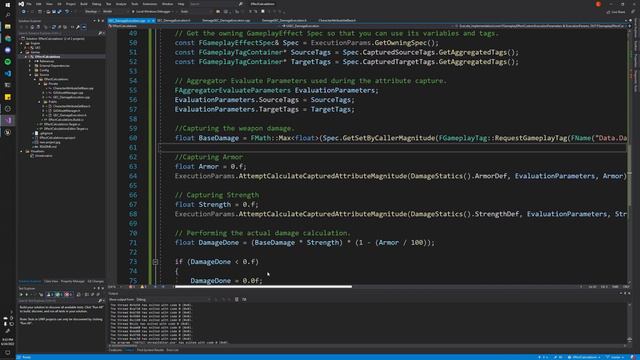The width and height of the screenshot is (640, 360).
Task: Click the warning count indicator below the editor
Action: tap(143, 287)
